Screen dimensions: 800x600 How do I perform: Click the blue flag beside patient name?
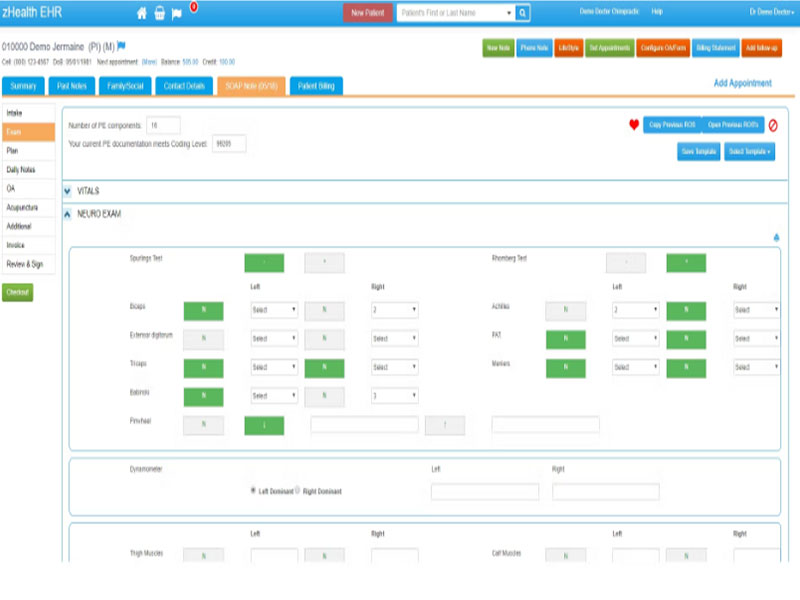(122, 46)
